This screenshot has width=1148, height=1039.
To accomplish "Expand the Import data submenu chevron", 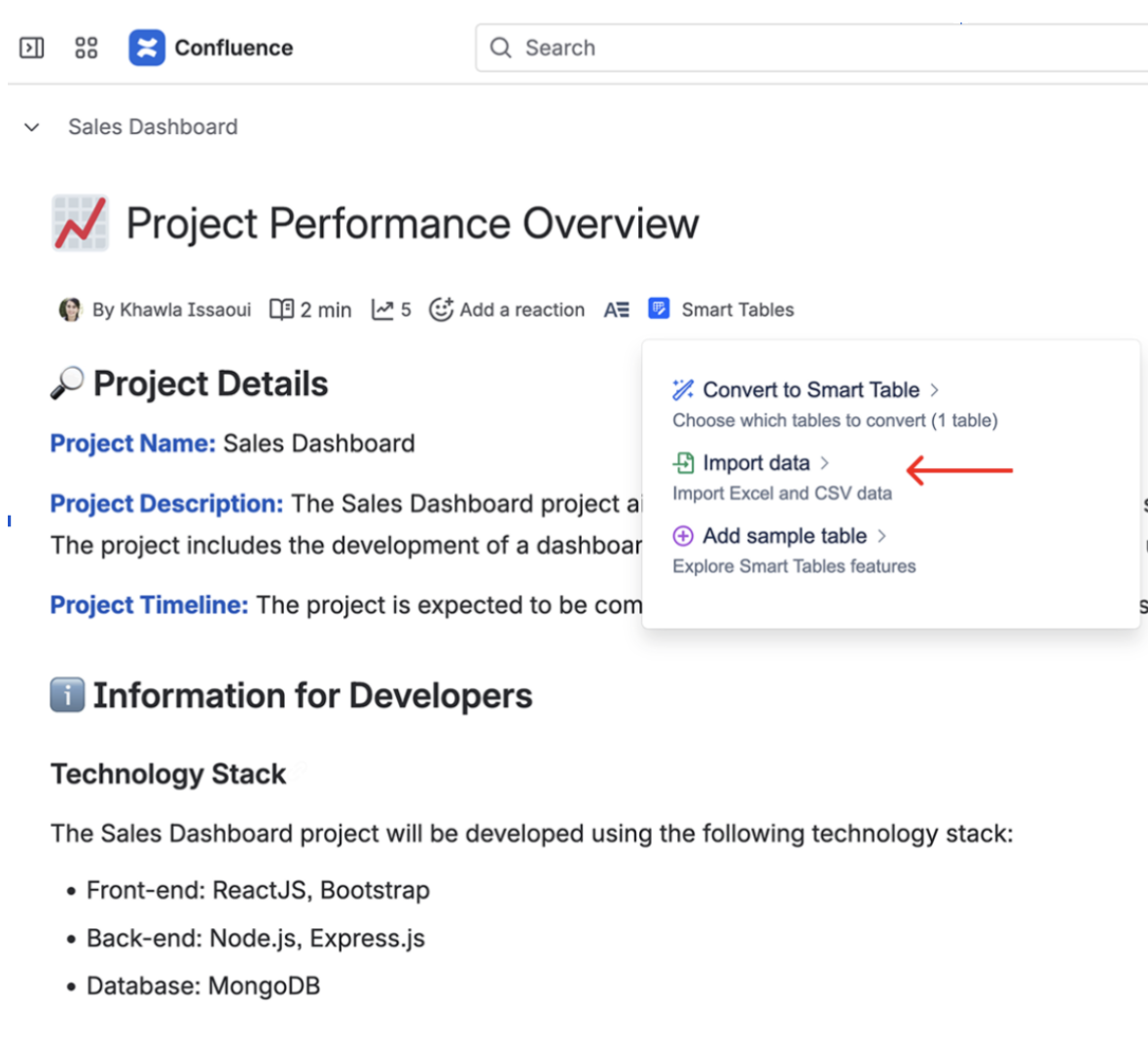I will (824, 463).
